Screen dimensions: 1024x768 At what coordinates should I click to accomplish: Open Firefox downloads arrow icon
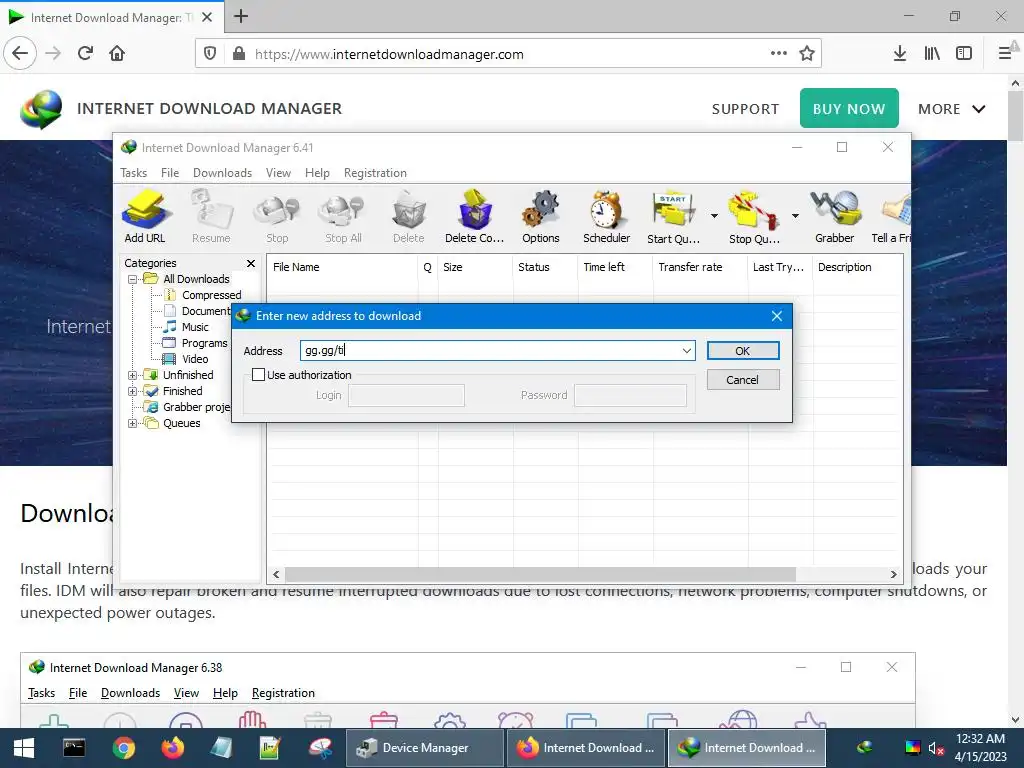pos(900,54)
